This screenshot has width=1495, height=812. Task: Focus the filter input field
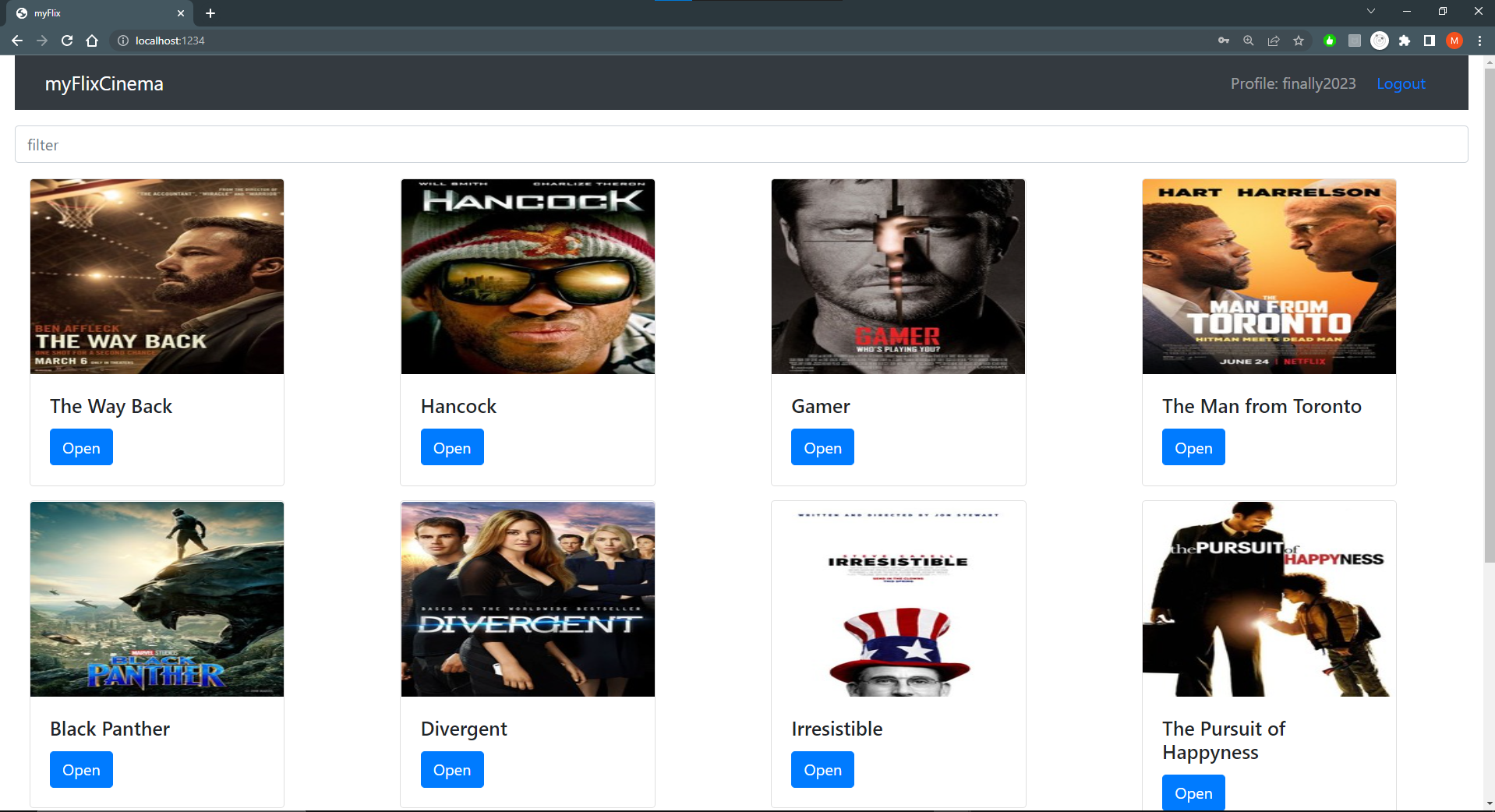click(741, 145)
